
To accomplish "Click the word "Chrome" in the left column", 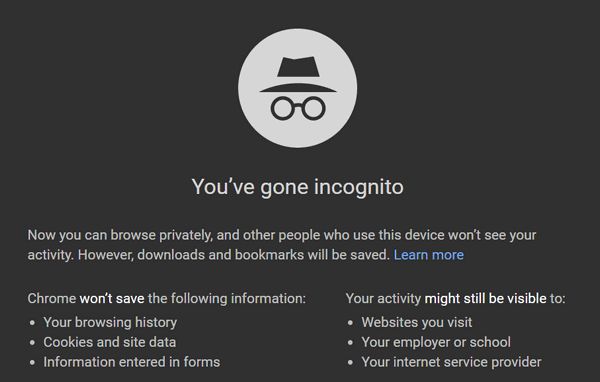I will [x=52, y=299].
